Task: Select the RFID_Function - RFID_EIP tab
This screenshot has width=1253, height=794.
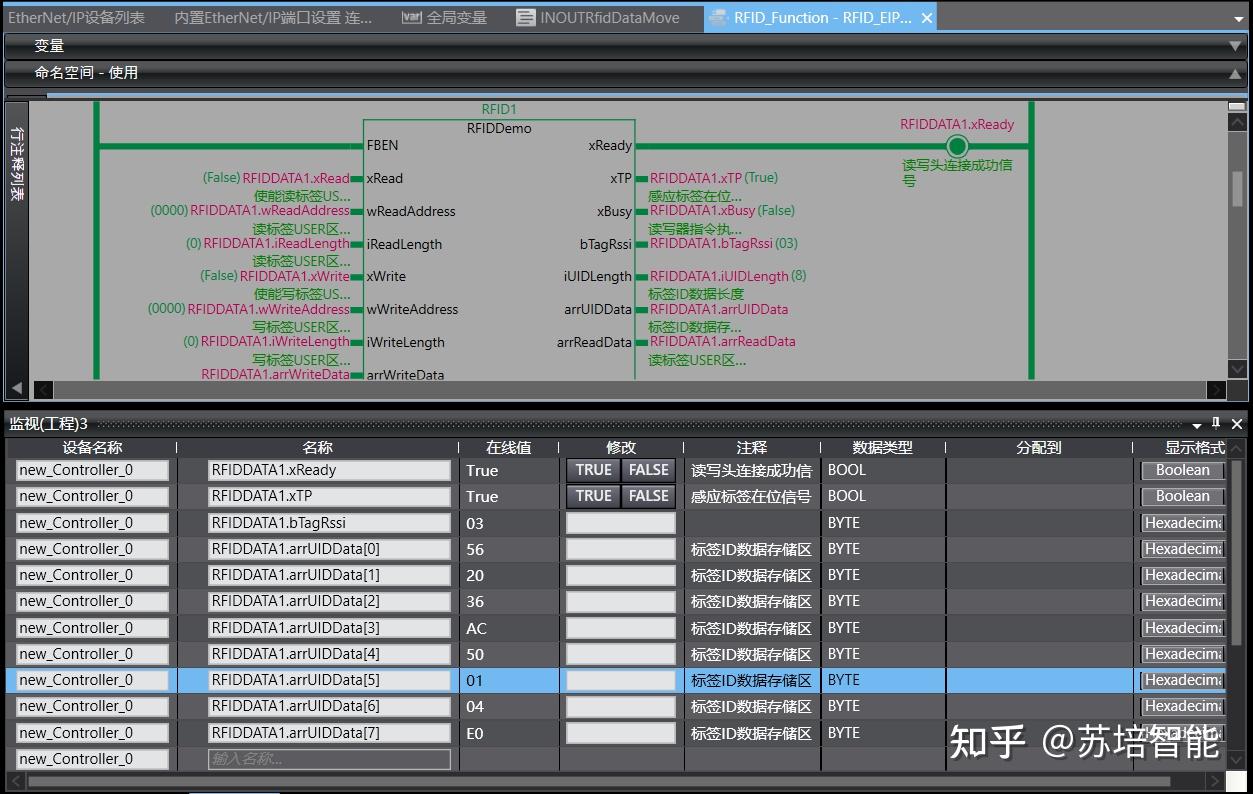Action: tap(822, 17)
